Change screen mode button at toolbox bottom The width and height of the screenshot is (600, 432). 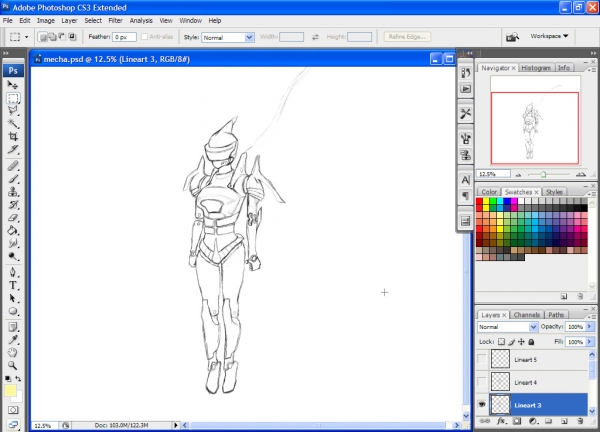(x=13, y=425)
